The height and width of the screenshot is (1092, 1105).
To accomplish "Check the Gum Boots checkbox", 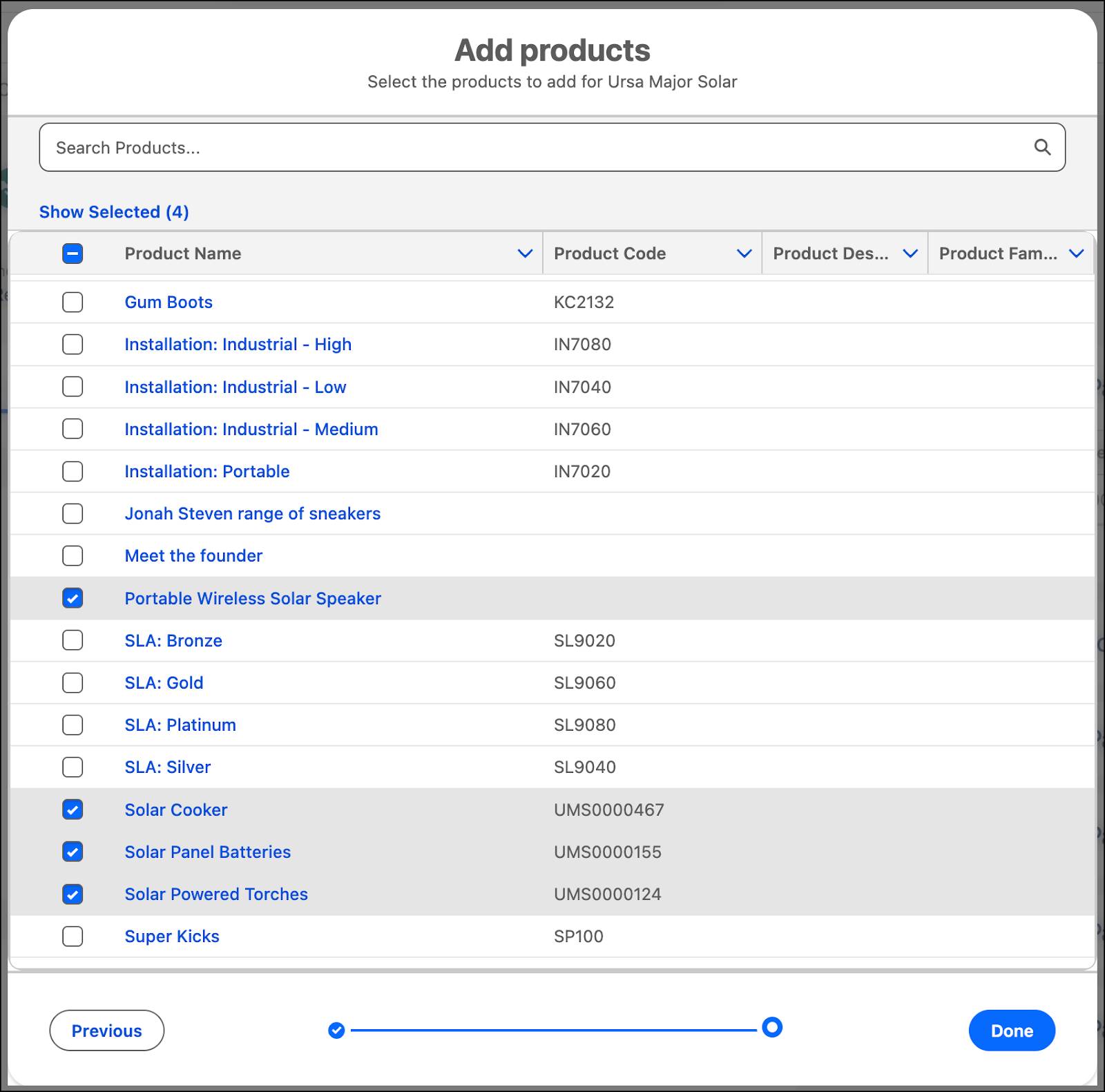I will coord(73,302).
